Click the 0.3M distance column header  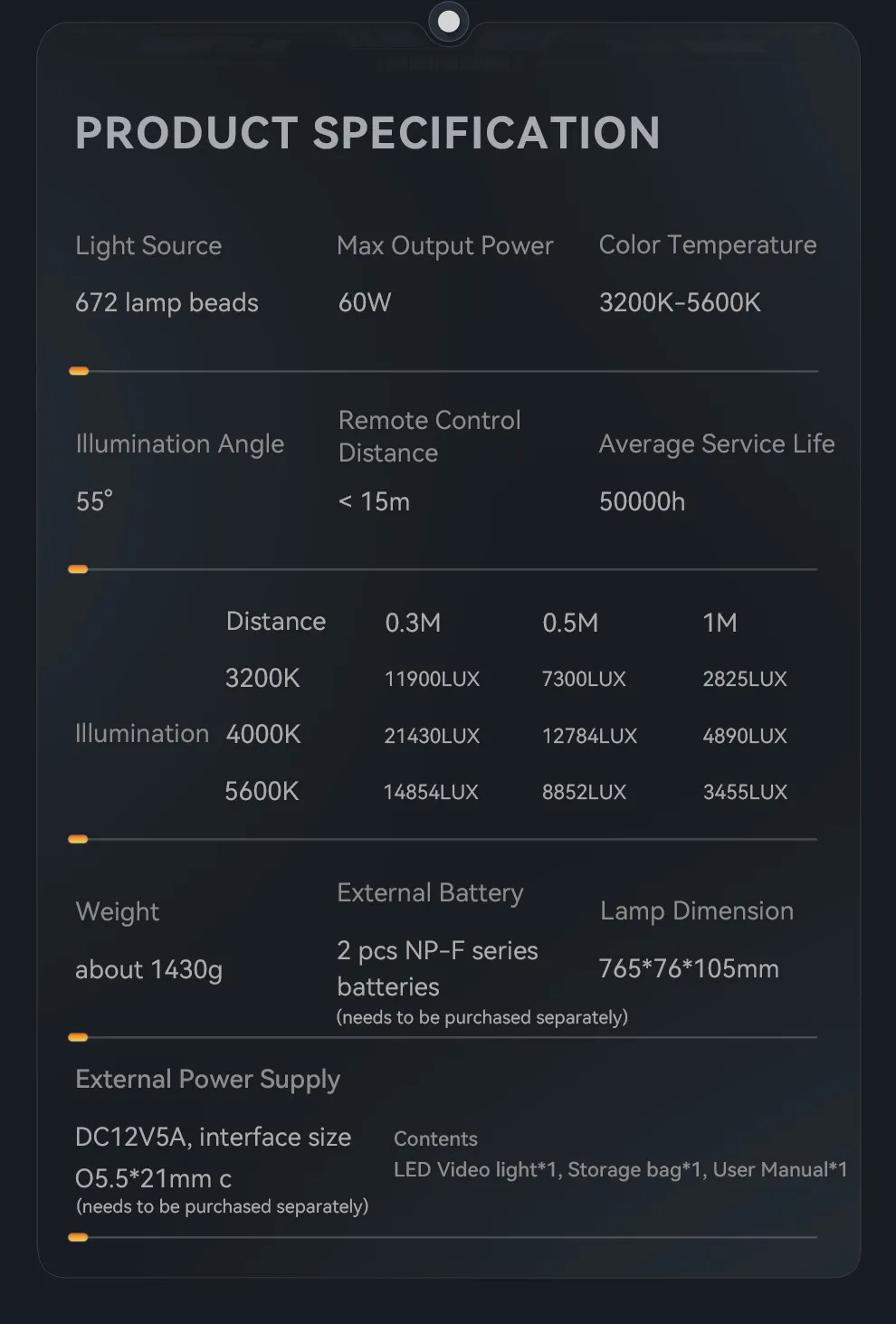[x=413, y=623]
